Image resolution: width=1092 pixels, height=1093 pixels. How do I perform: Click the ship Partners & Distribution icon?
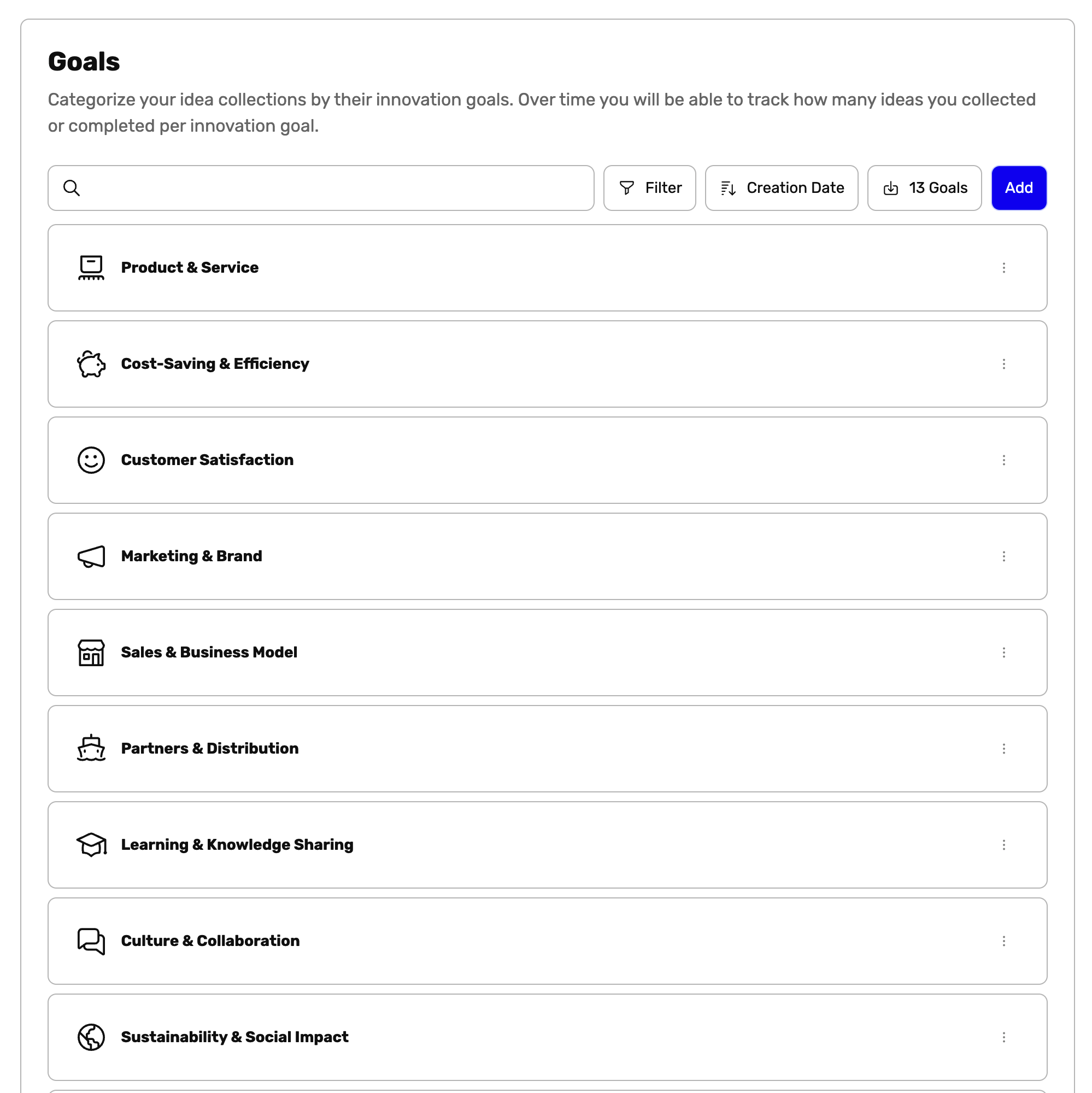91,749
